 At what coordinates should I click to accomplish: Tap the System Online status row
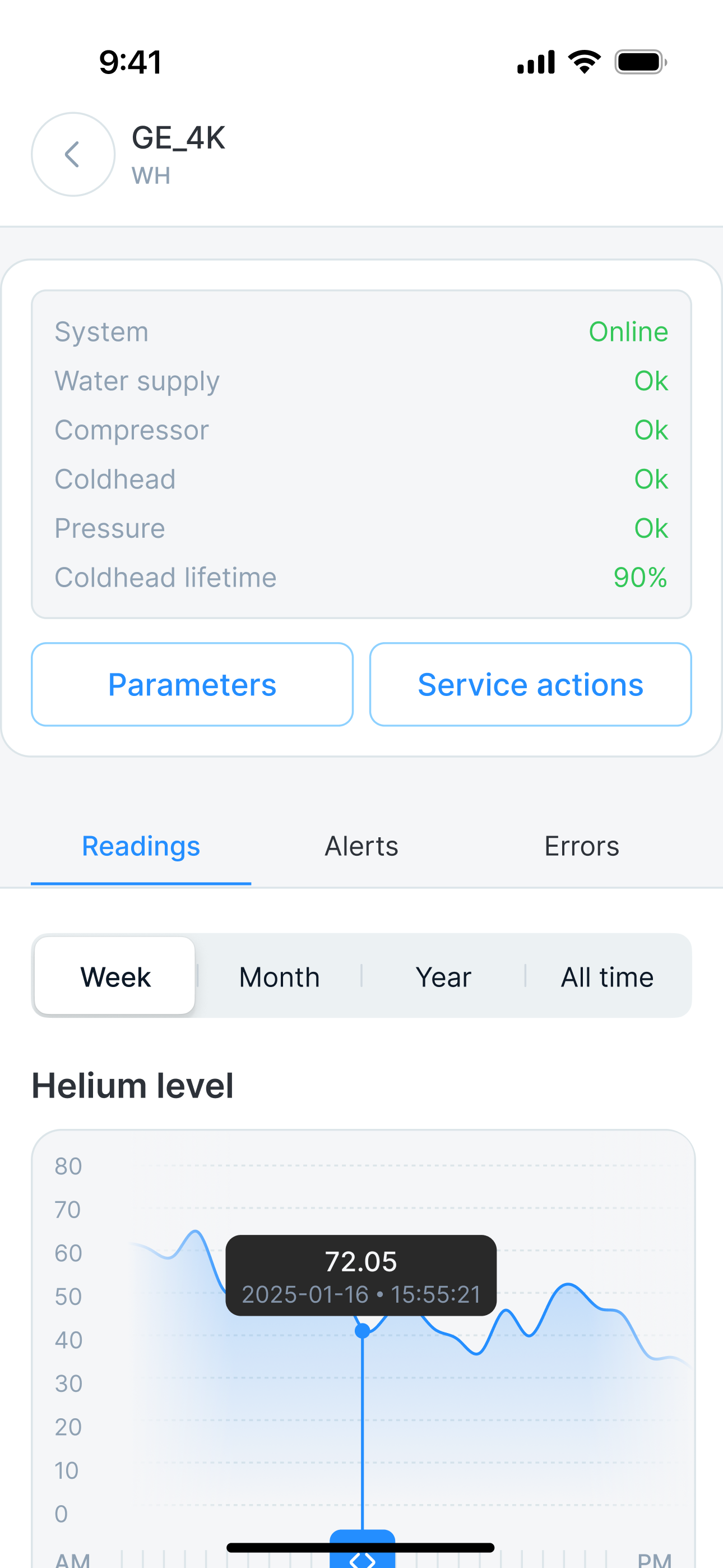361,332
